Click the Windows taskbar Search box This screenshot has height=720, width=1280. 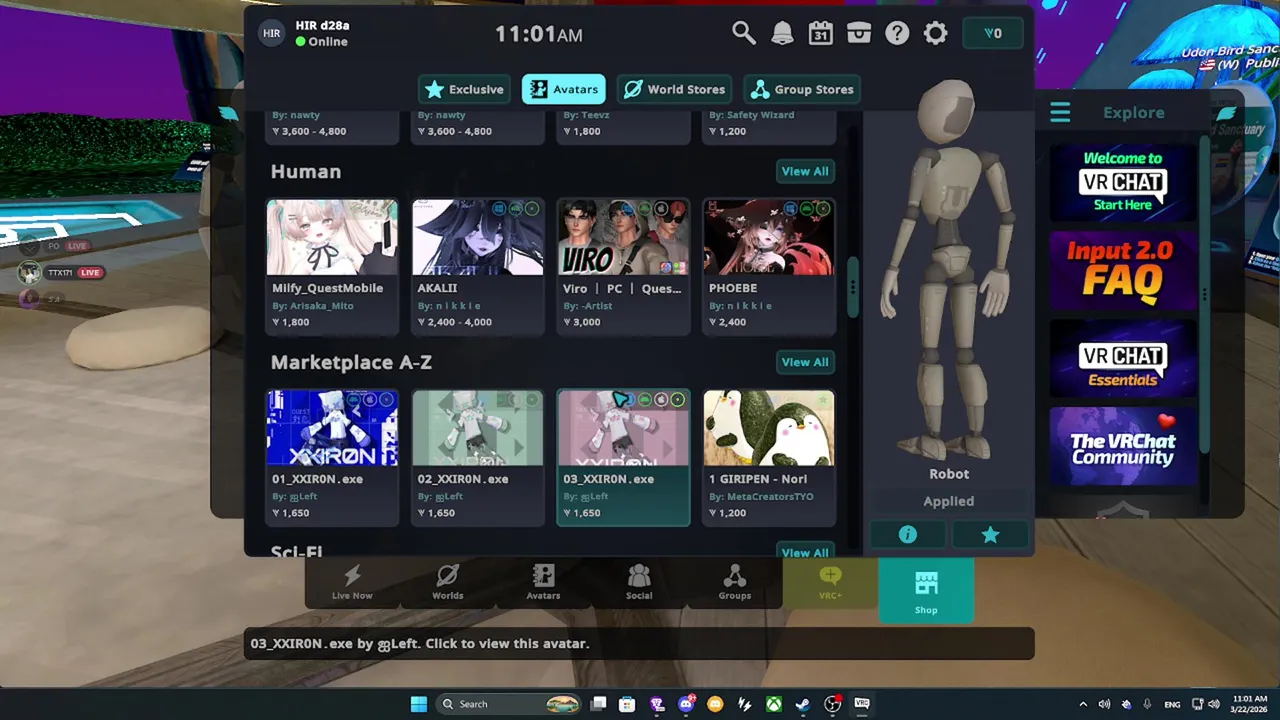[x=510, y=704]
